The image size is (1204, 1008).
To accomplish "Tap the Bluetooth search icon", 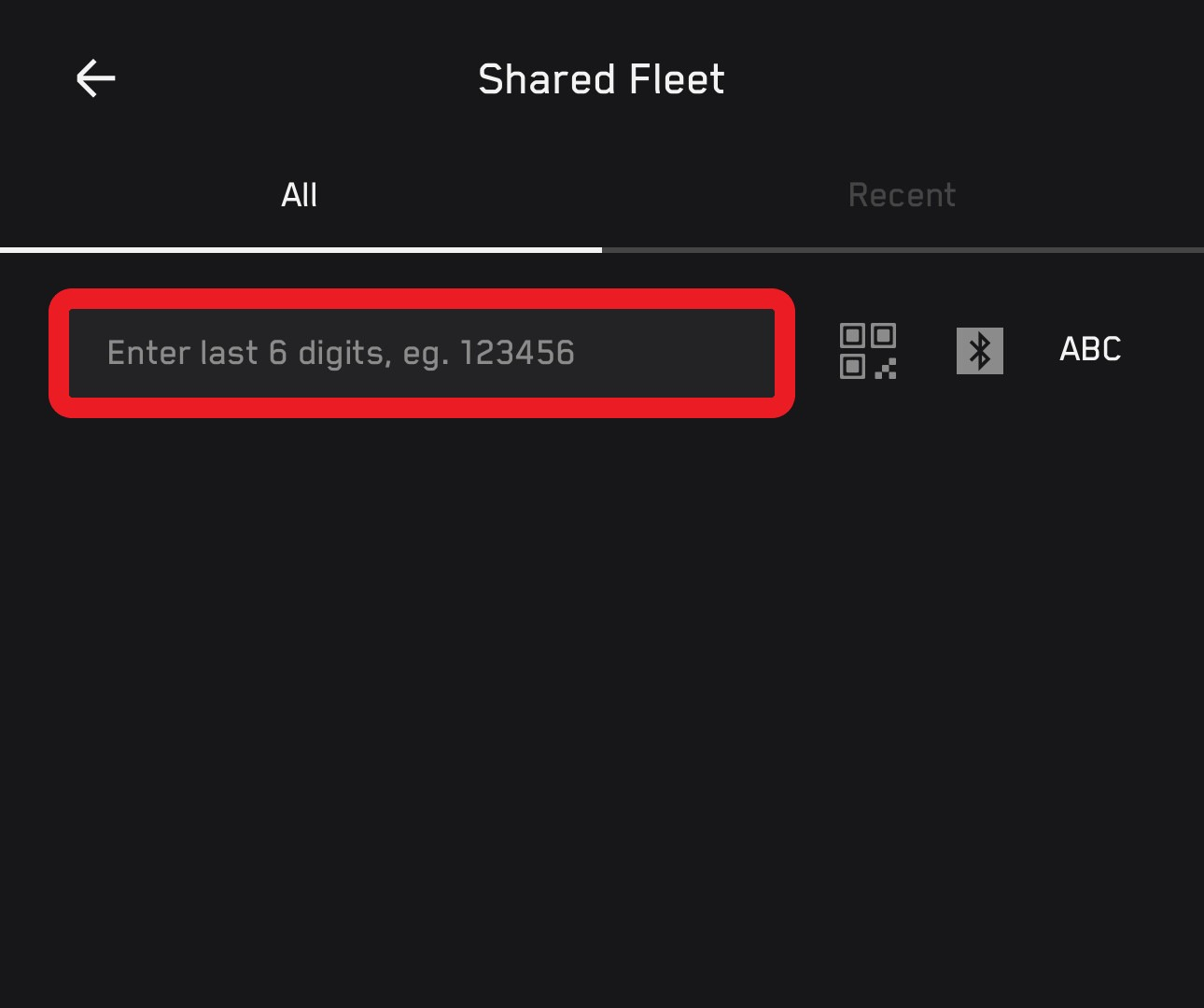I will [979, 351].
